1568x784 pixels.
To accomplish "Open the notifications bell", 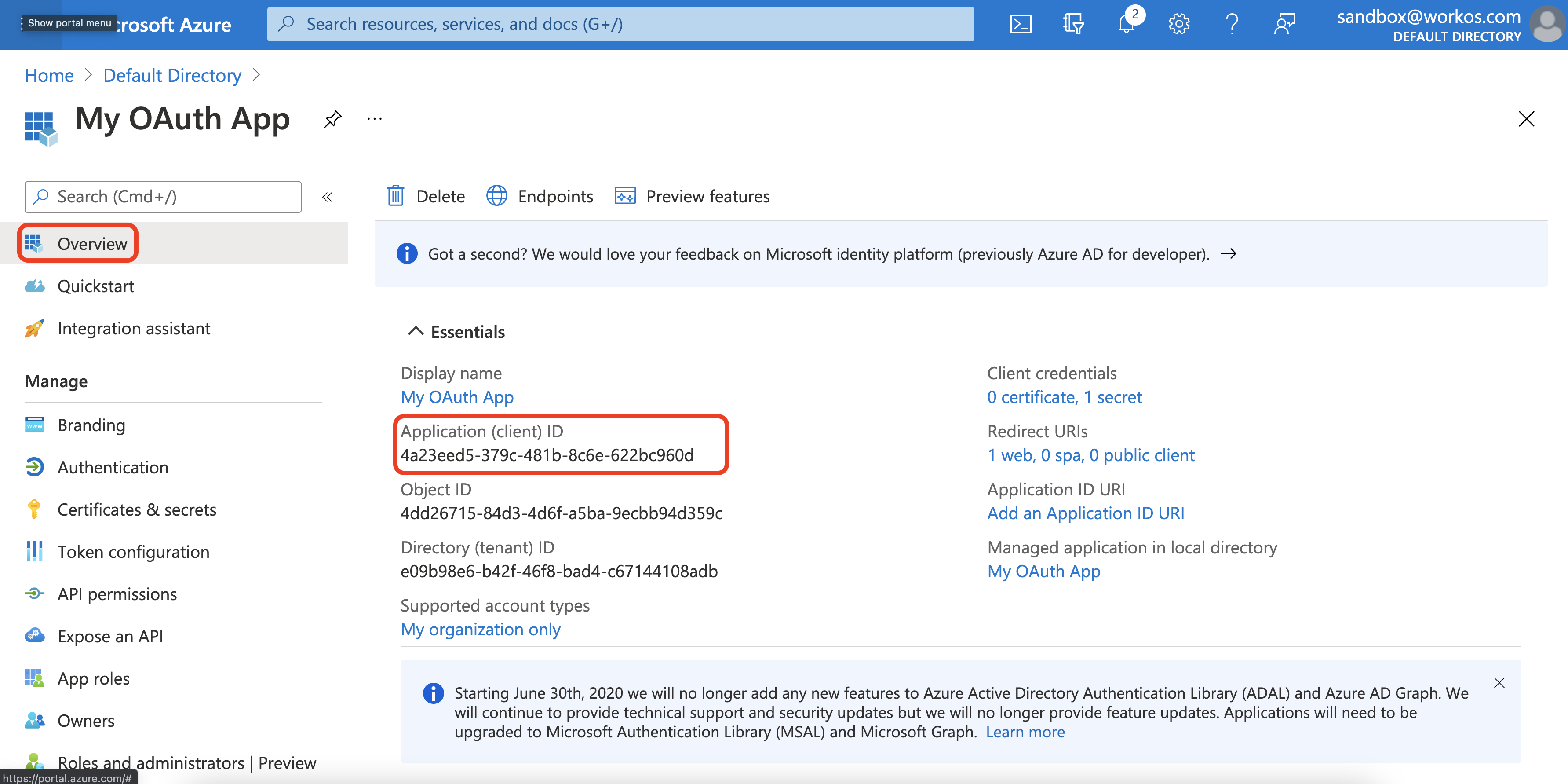I will click(1127, 24).
